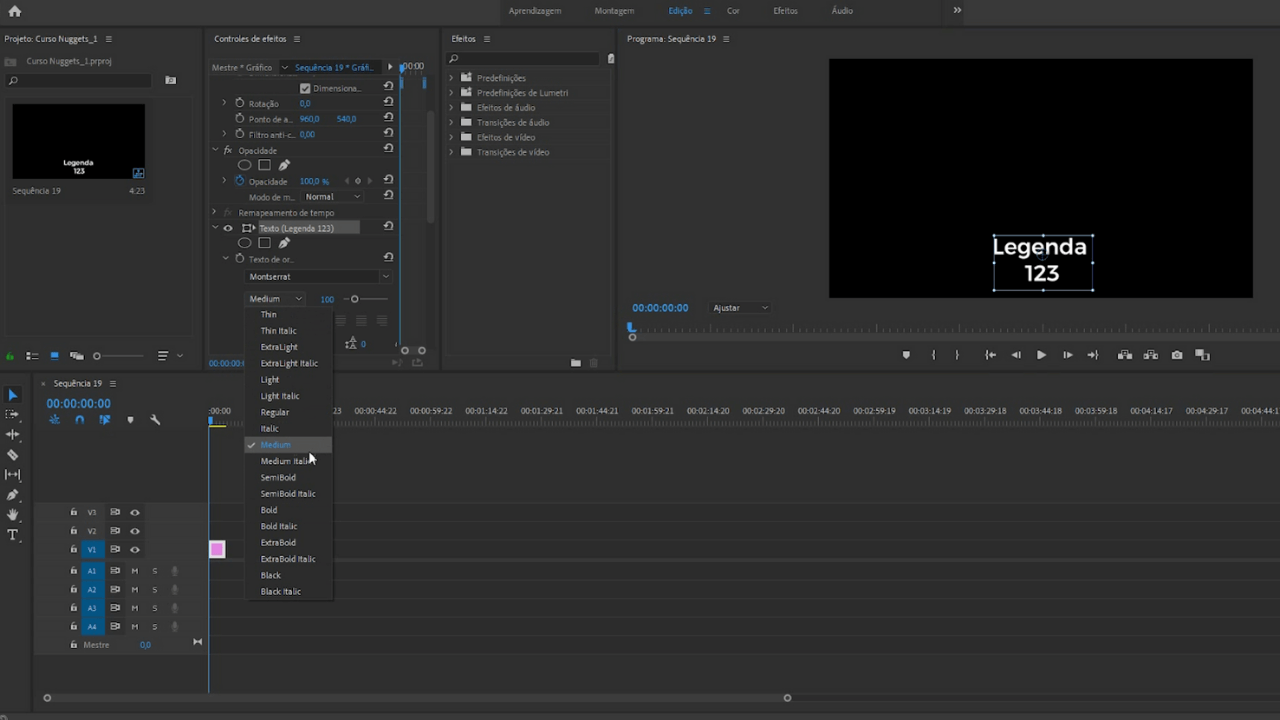Screen dimensions: 1280x720
Task: Expand Predefinições de Lumetri folder
Action: pos(451,93)
